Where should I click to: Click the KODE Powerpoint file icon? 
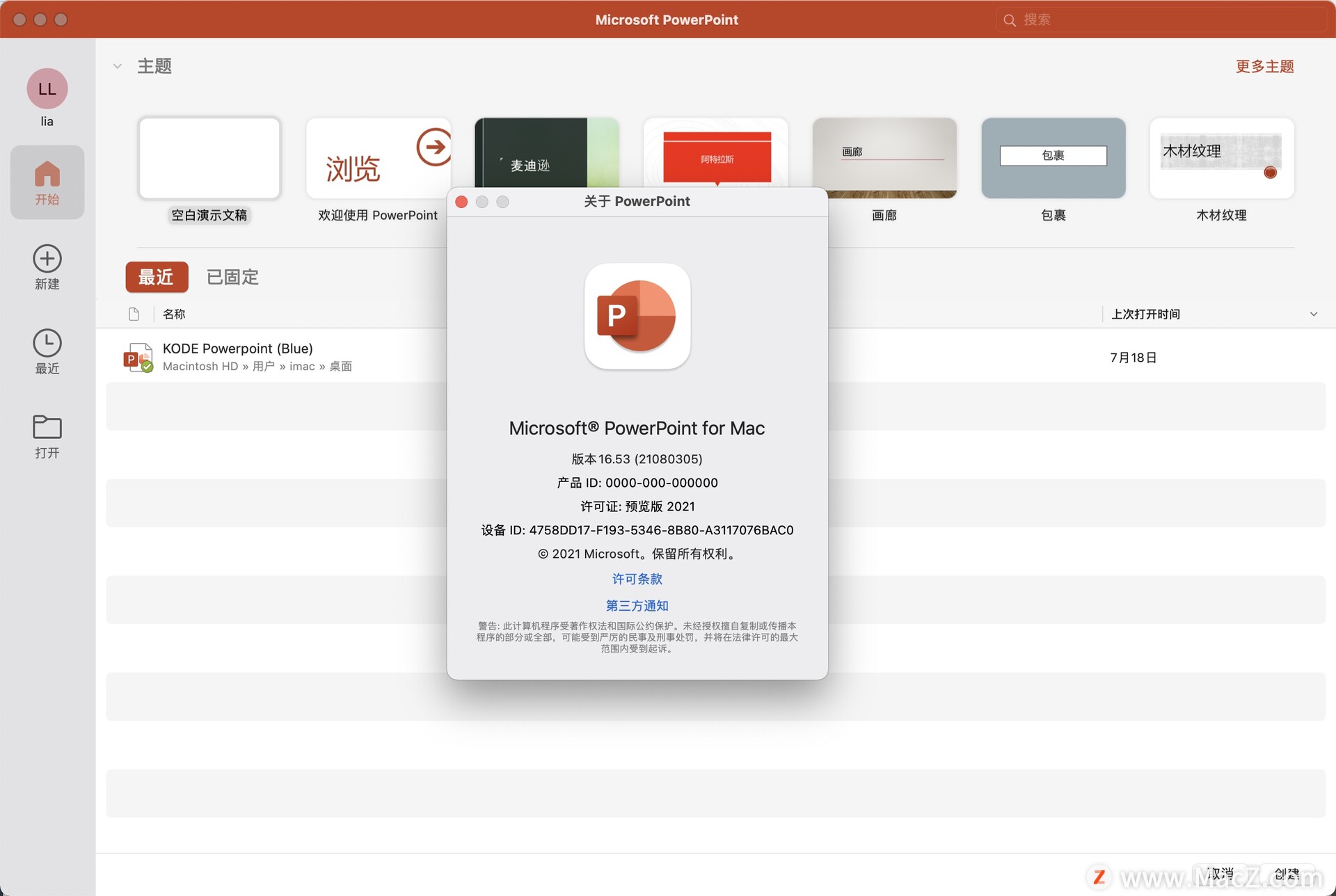[x=138, y=357]
